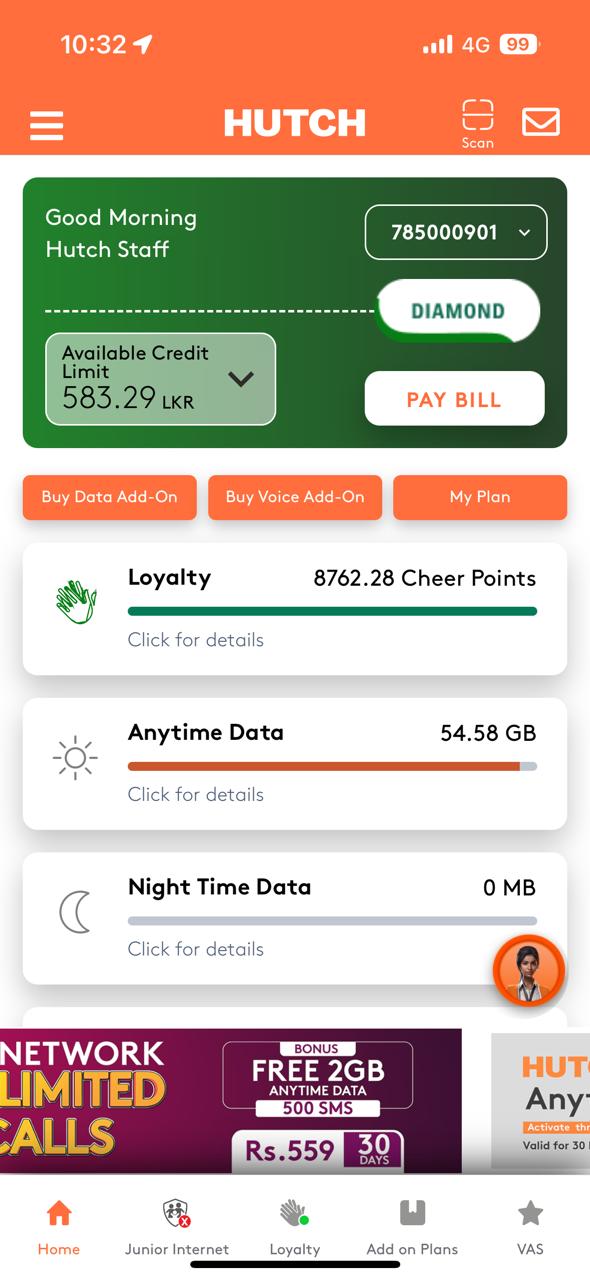This screenshot has width=590, height=1280.
Task: Tap the VAS star icon
Action: click(530, 1214)
